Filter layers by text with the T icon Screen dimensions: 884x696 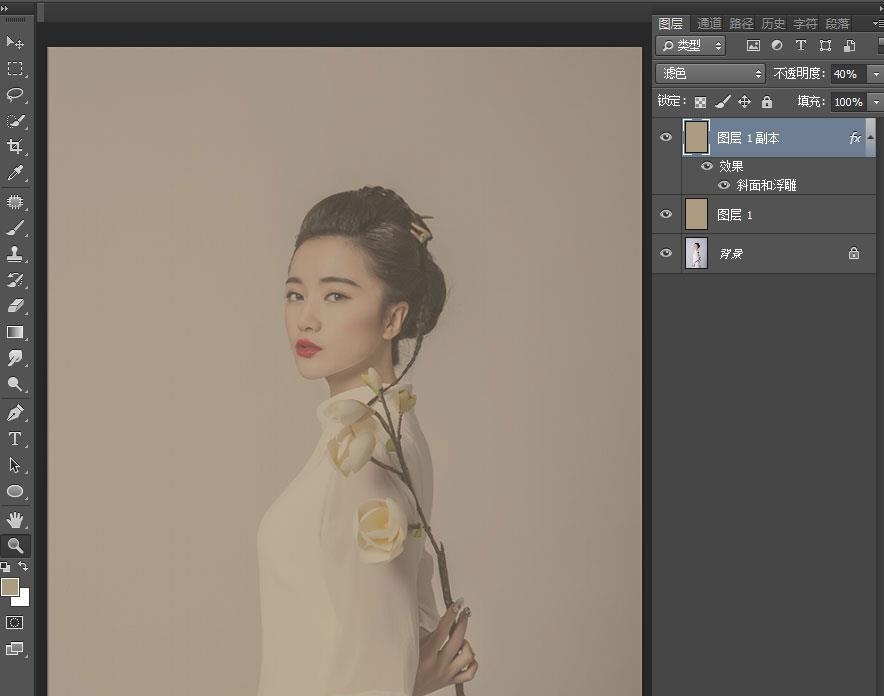tap(800, 46)
